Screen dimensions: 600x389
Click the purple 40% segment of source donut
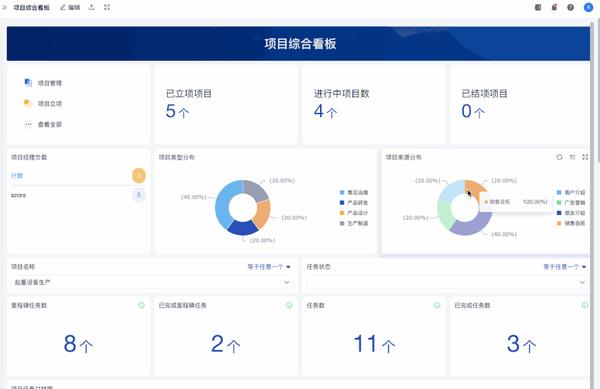point(473,226)
